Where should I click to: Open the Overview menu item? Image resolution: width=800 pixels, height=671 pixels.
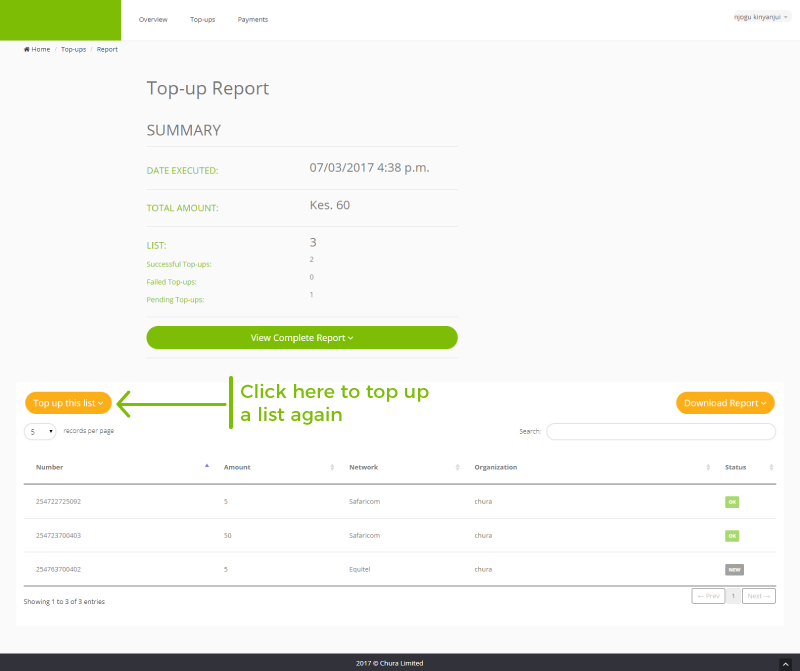click(153, 20)
